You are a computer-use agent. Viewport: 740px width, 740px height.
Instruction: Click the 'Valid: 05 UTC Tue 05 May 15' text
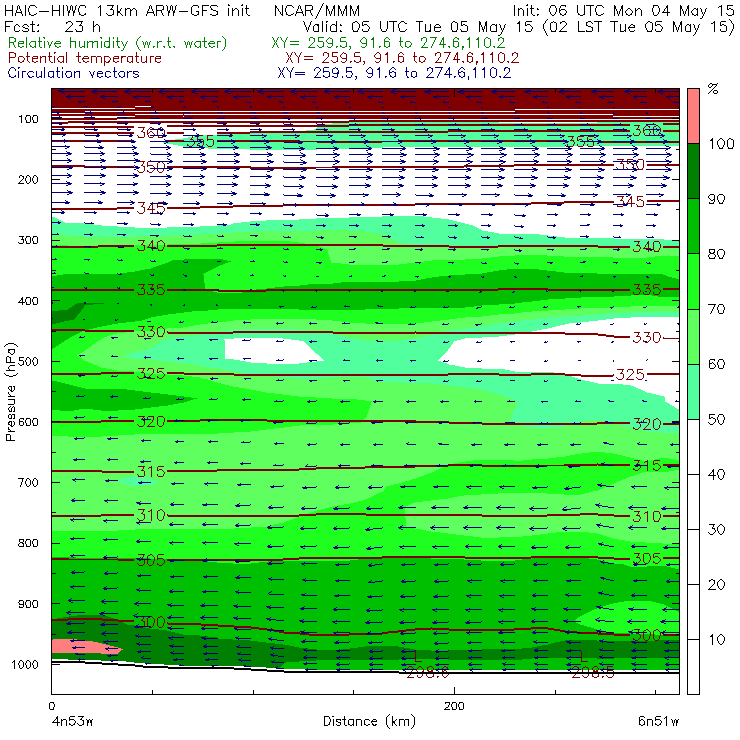[420, 26]
